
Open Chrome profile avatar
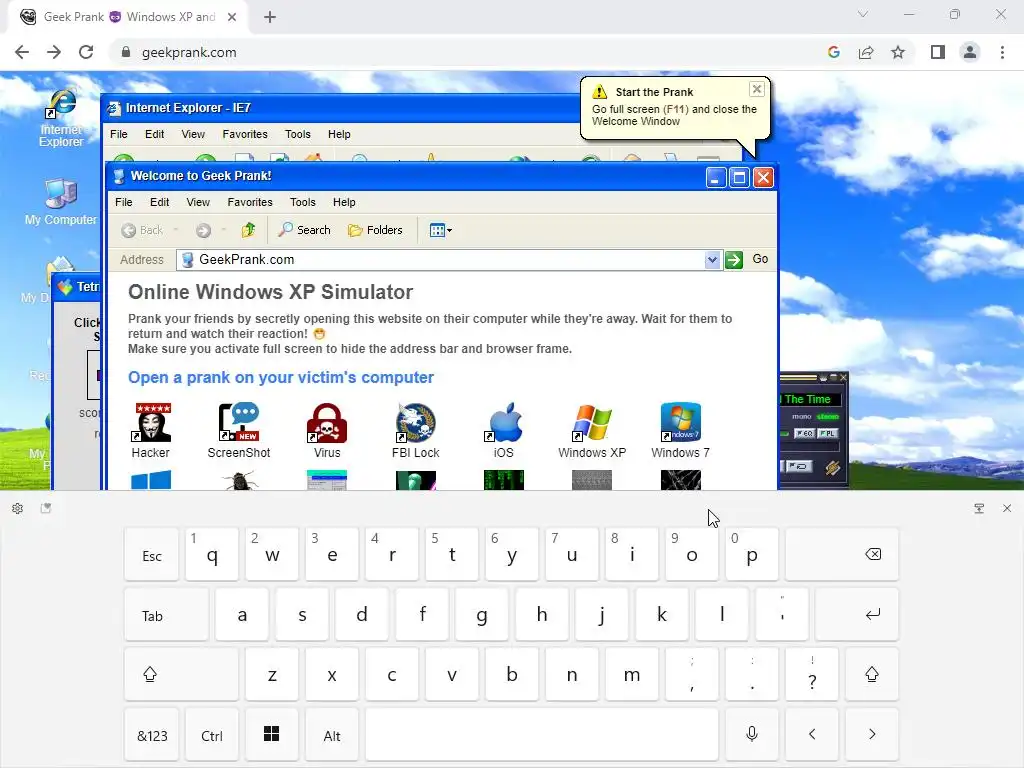pyautogui.click(x=970, y=52)
